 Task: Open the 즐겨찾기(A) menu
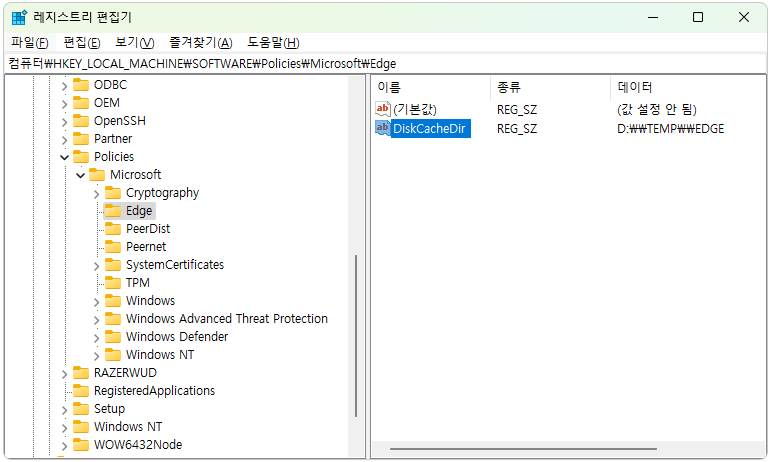[x=201, y=43]
